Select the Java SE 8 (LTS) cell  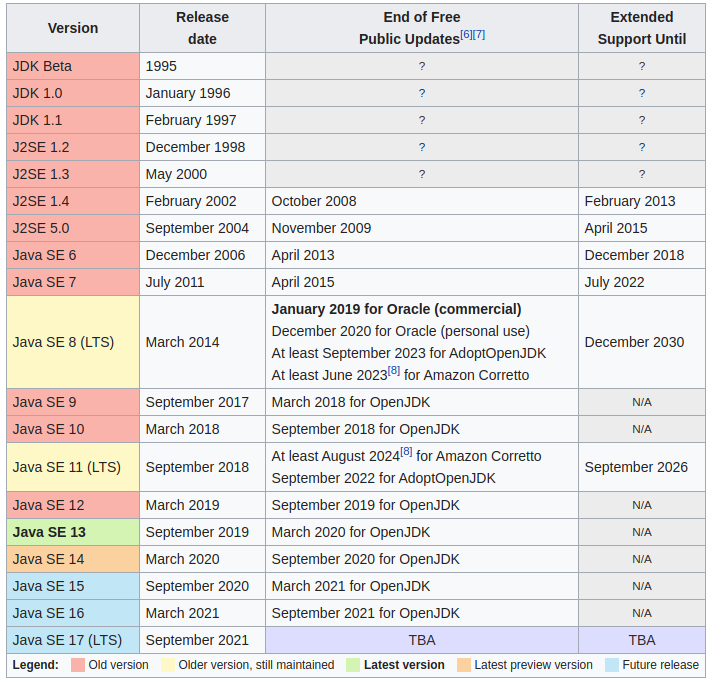[x=73, y=342]
